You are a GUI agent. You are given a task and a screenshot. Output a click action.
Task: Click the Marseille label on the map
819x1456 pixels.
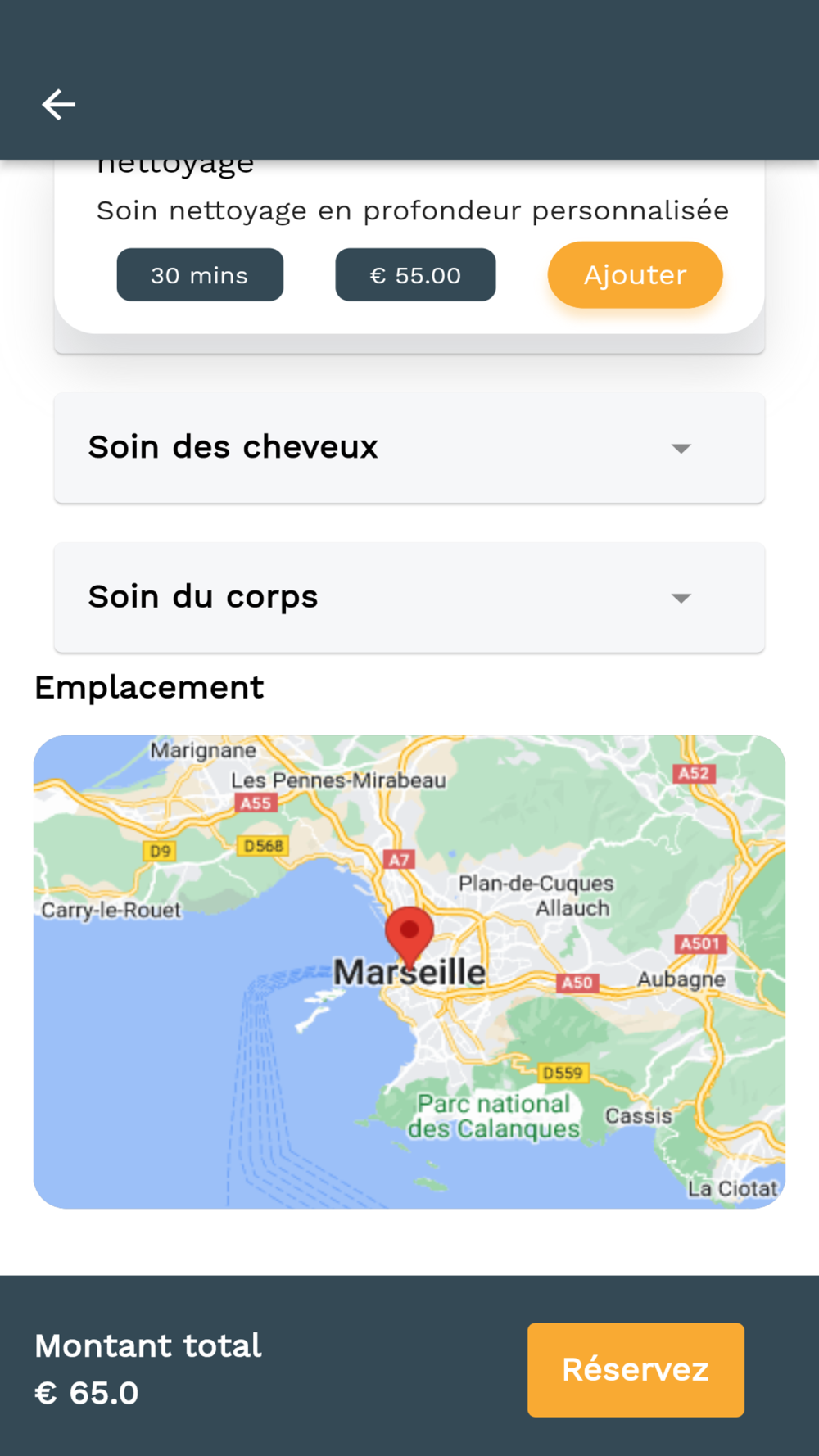pos(409,973)
